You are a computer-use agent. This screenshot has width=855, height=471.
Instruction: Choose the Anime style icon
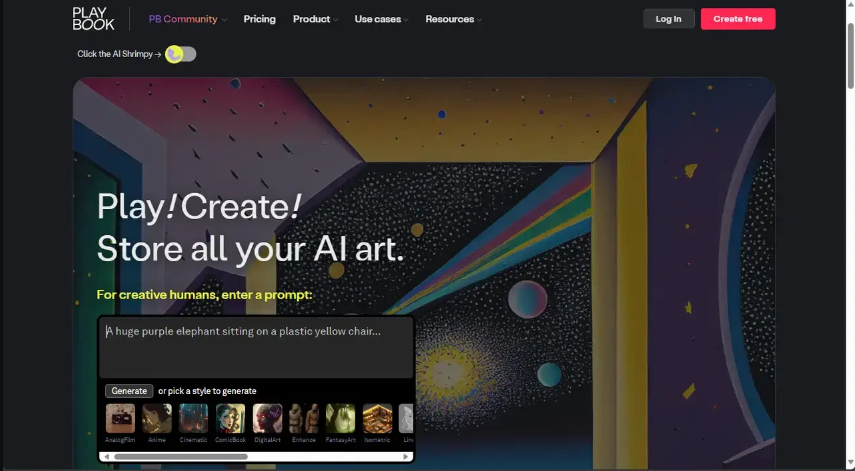[157, 418]
